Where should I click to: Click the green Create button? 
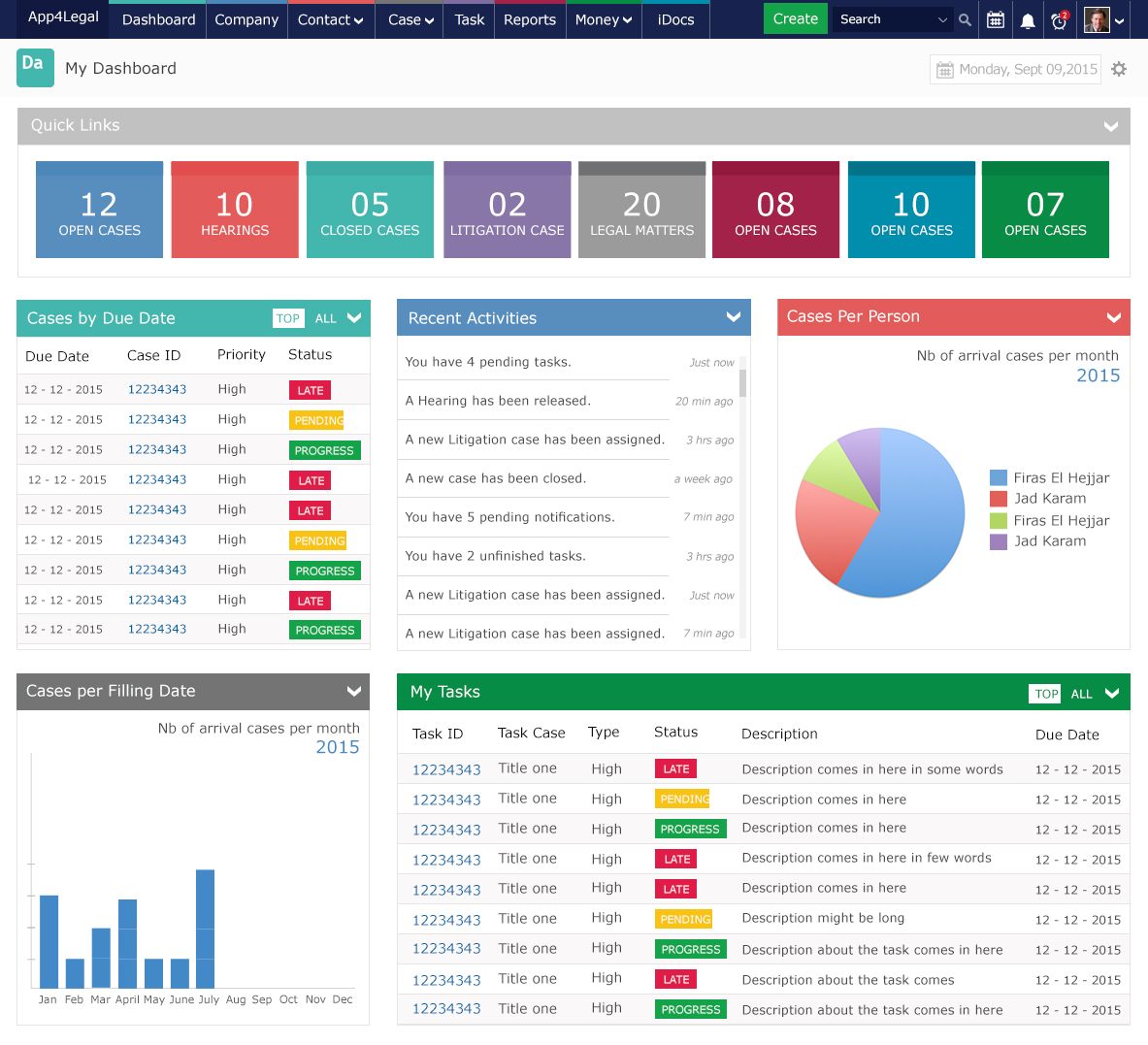(795, 19)
